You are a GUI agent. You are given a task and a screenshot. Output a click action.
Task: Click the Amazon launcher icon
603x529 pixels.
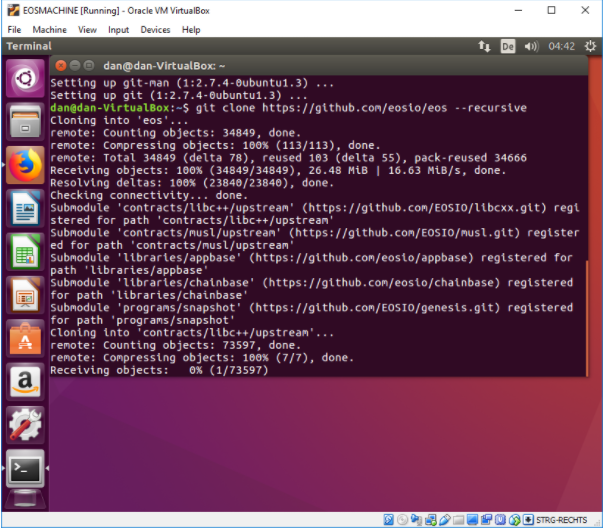click(x=25, y=382)
